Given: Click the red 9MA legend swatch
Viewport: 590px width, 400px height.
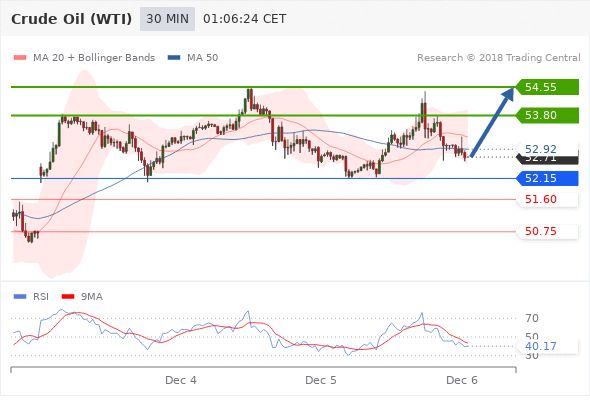Looking at the screenshot, I should [68, 297].
